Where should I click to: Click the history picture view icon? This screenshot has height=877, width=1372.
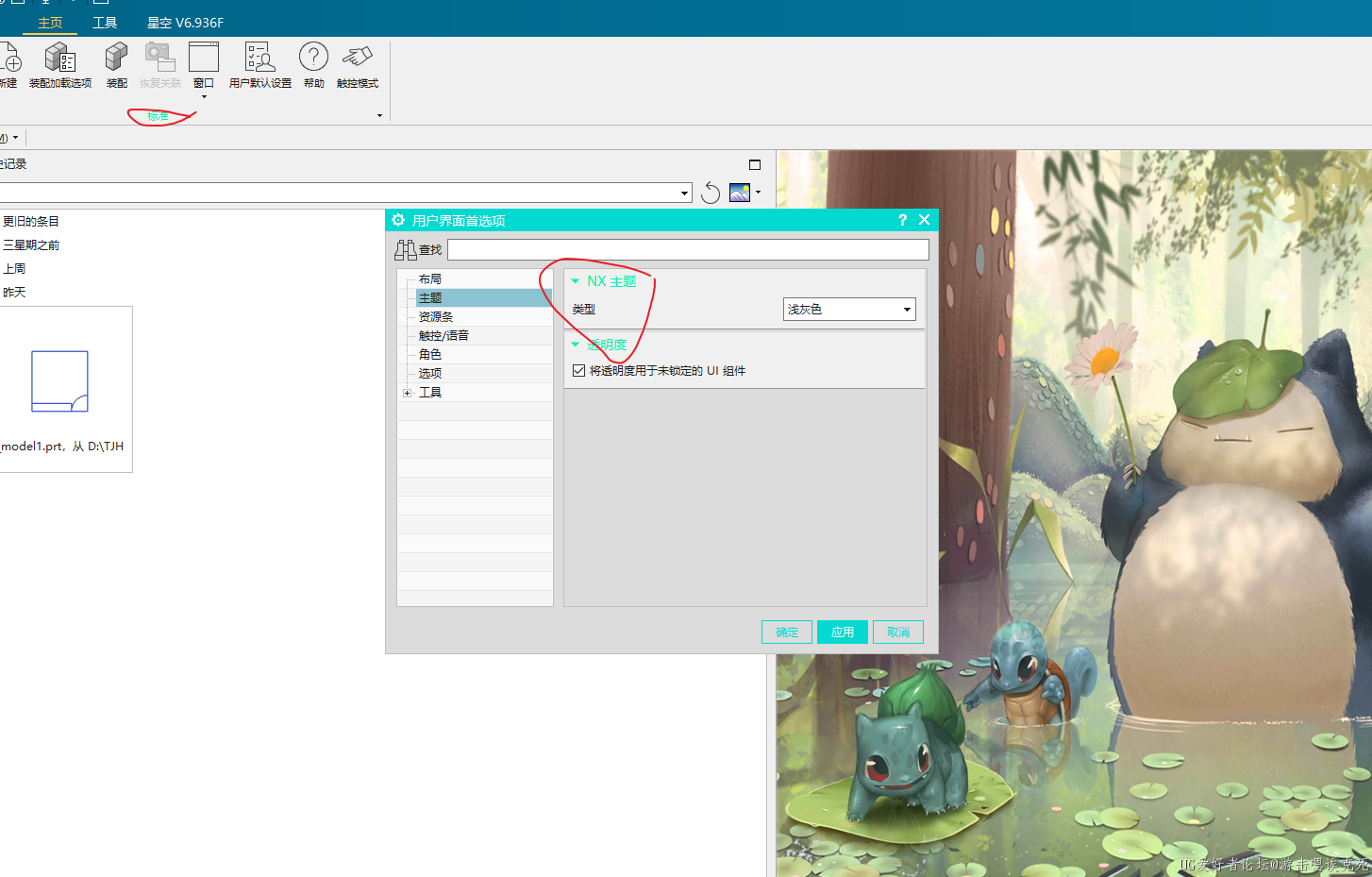coord(740,193)
